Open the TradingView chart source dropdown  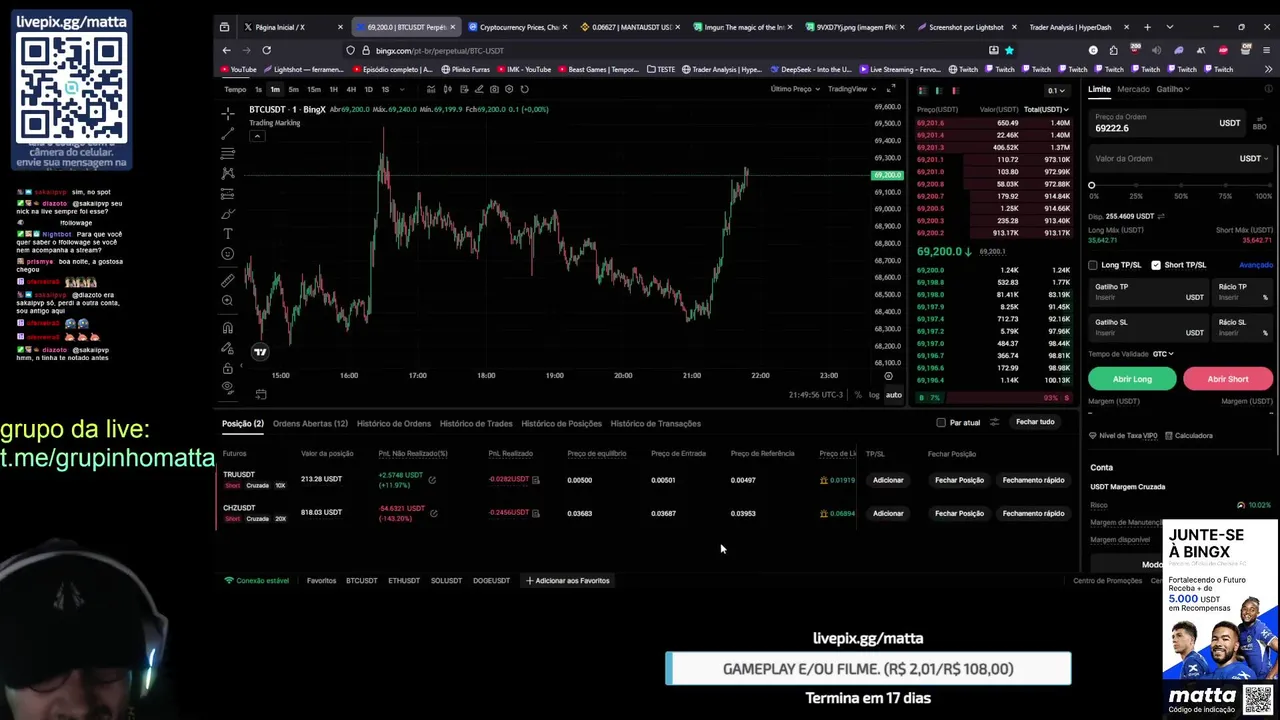coord(851,89)
